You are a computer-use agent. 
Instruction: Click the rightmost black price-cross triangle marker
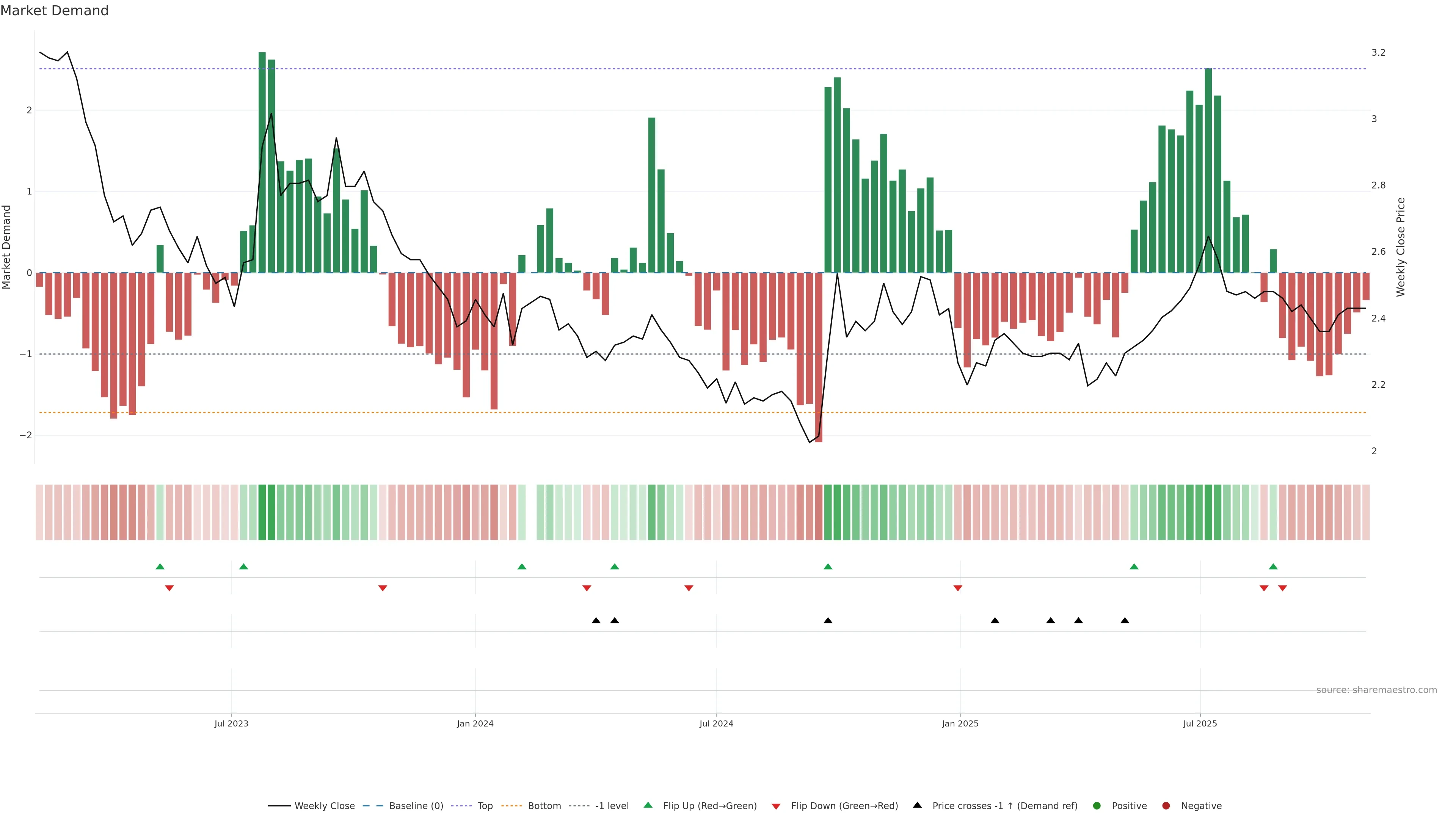tap(1125, 621)
